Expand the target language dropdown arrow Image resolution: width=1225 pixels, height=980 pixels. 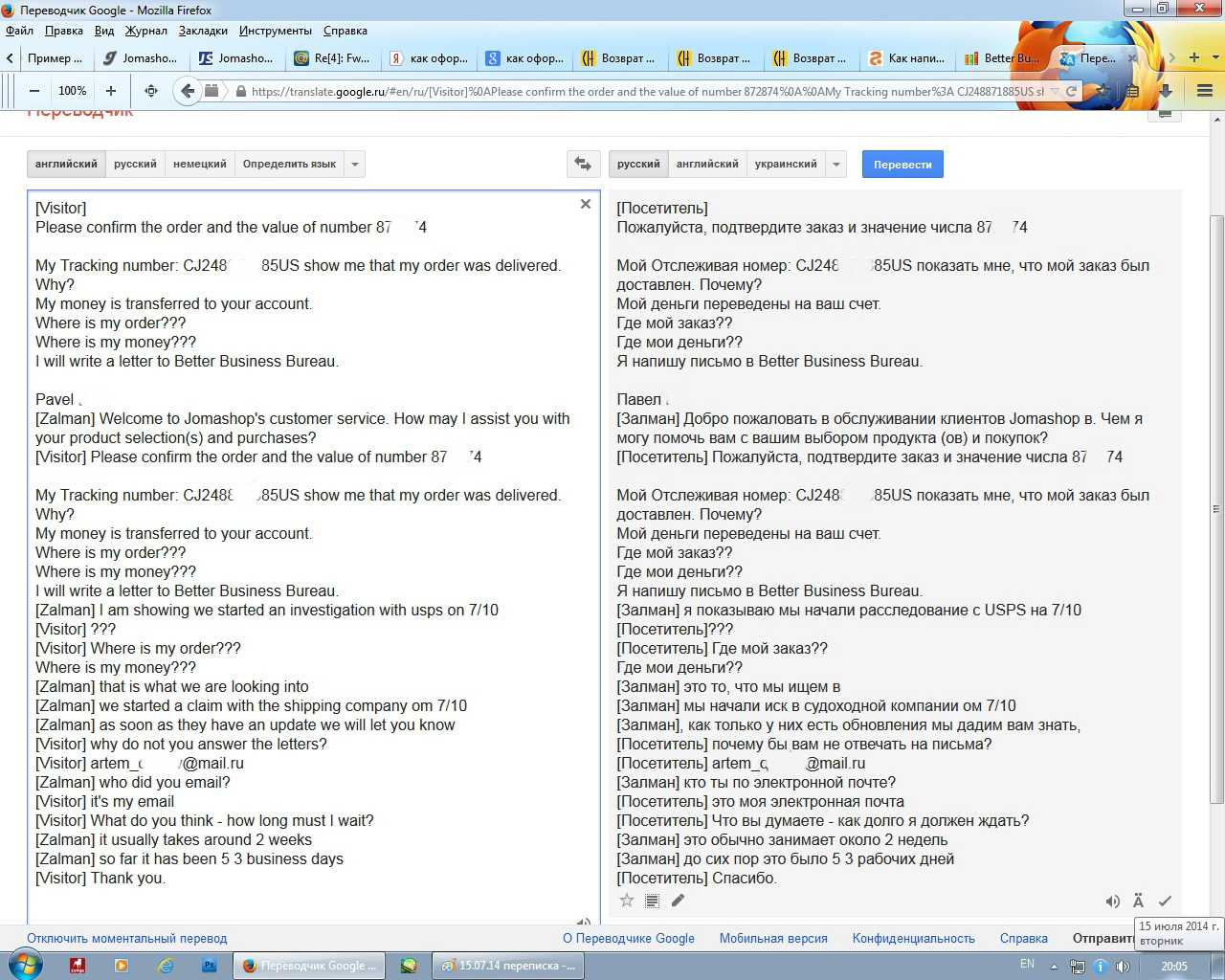[x=836, y=164]
